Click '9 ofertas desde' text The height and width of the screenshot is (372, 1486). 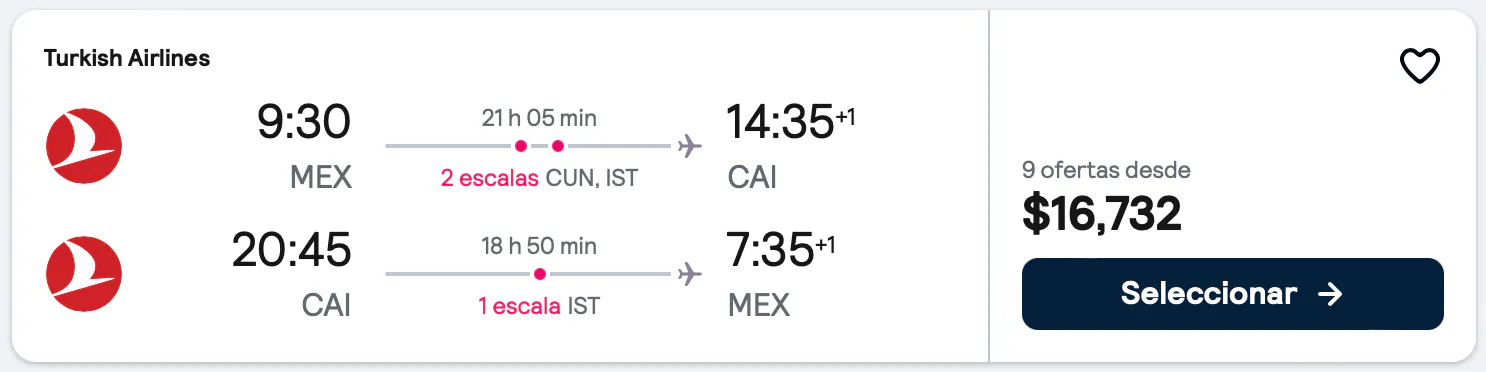point(1106,170)
